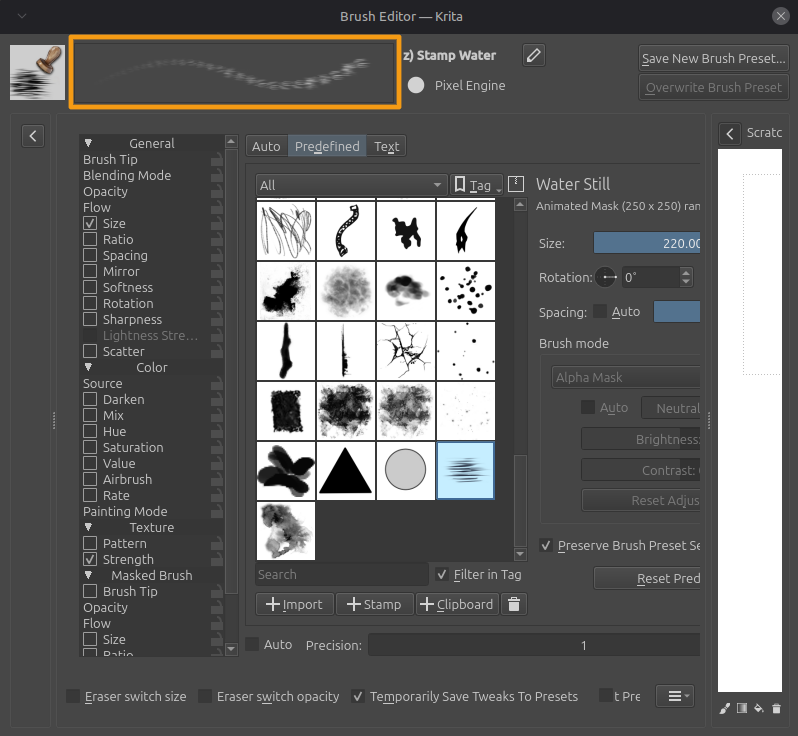
Task: Fill scratchpad with gradient icon
Action: [x=742, y=708]
